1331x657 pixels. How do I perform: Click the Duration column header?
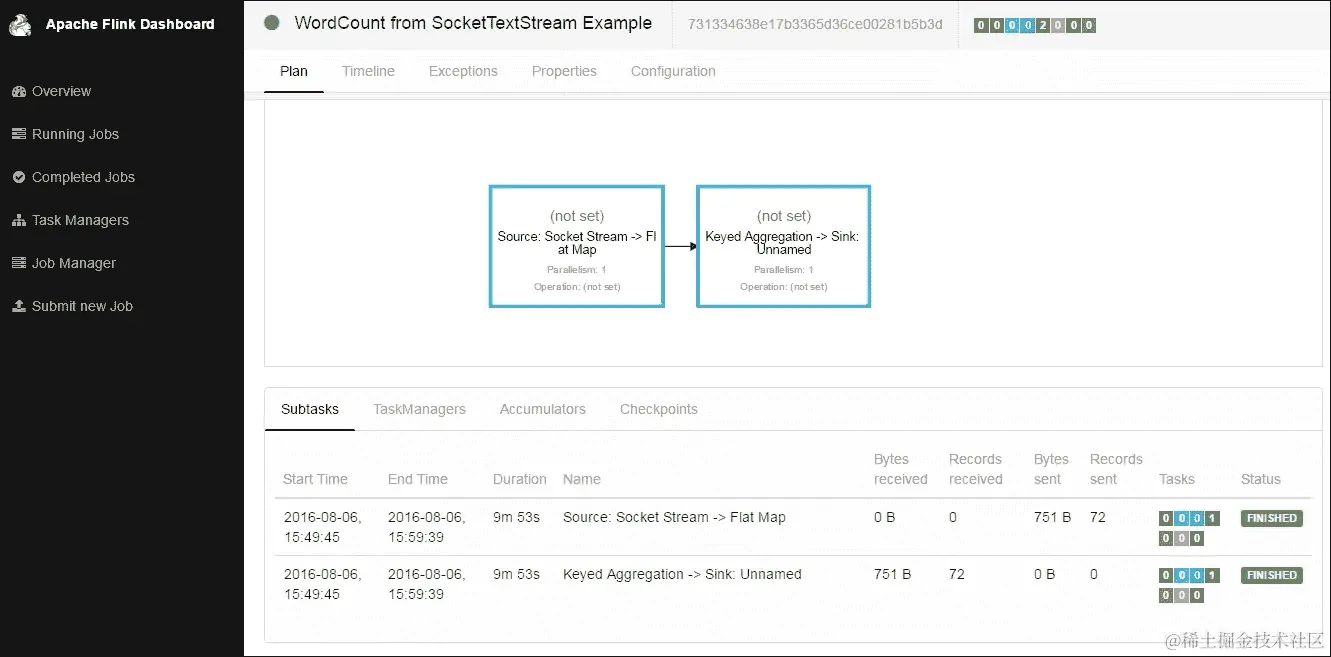coord(520,479)
